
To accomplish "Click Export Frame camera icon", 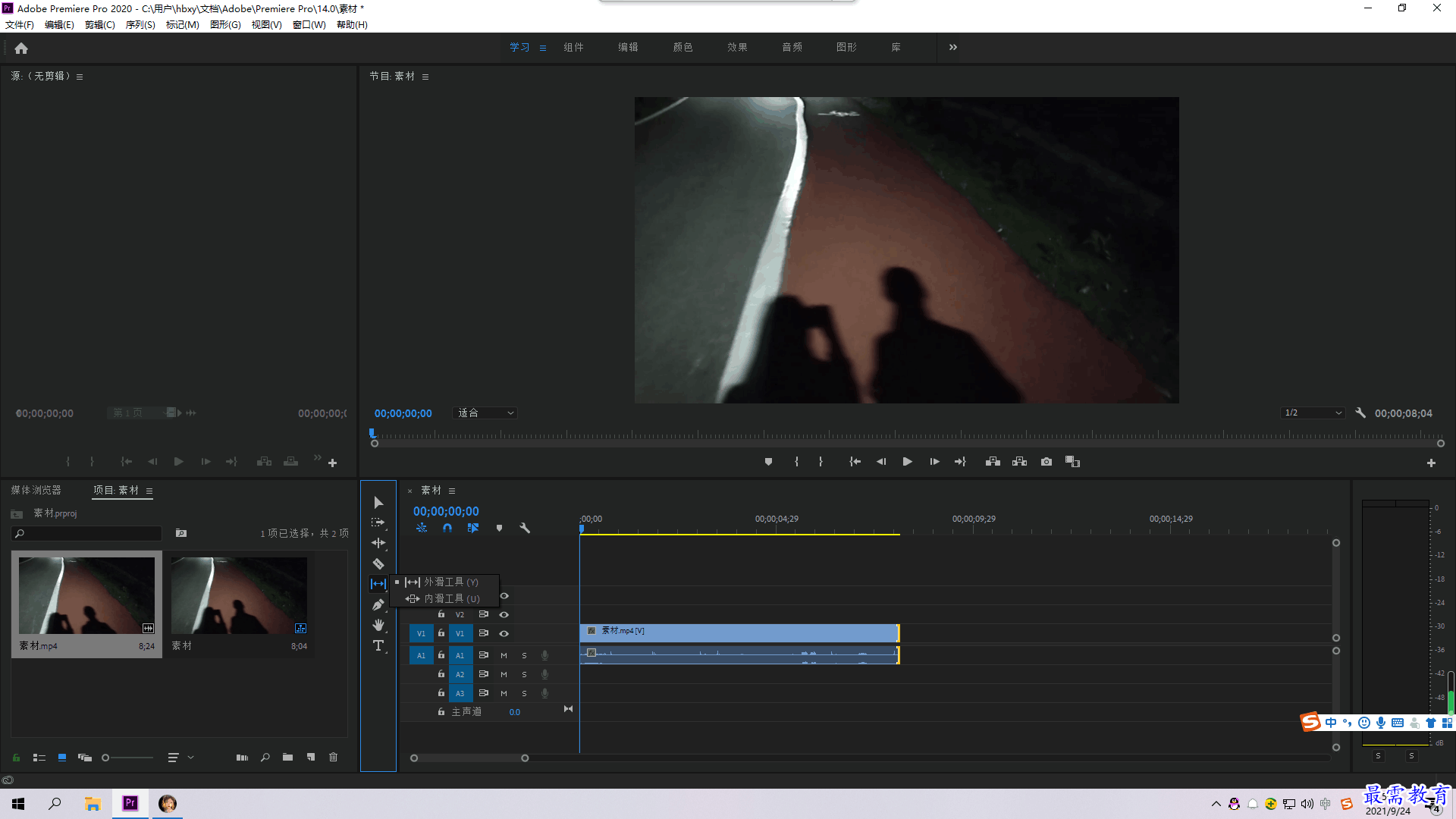I will (x=1046, y=462).
